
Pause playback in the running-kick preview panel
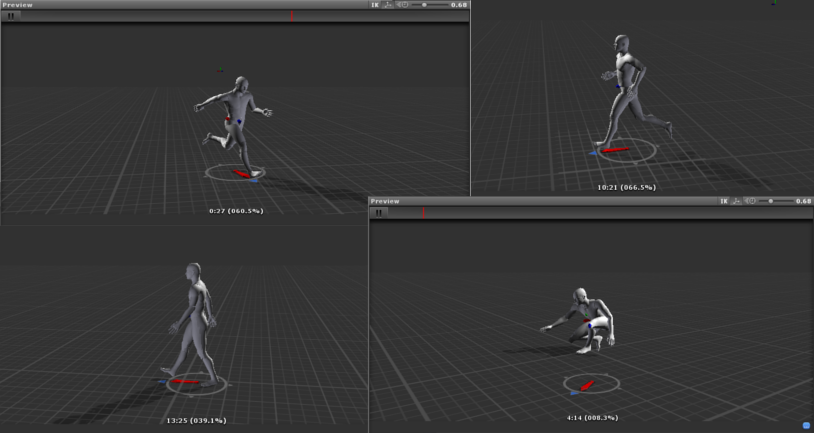11,16
